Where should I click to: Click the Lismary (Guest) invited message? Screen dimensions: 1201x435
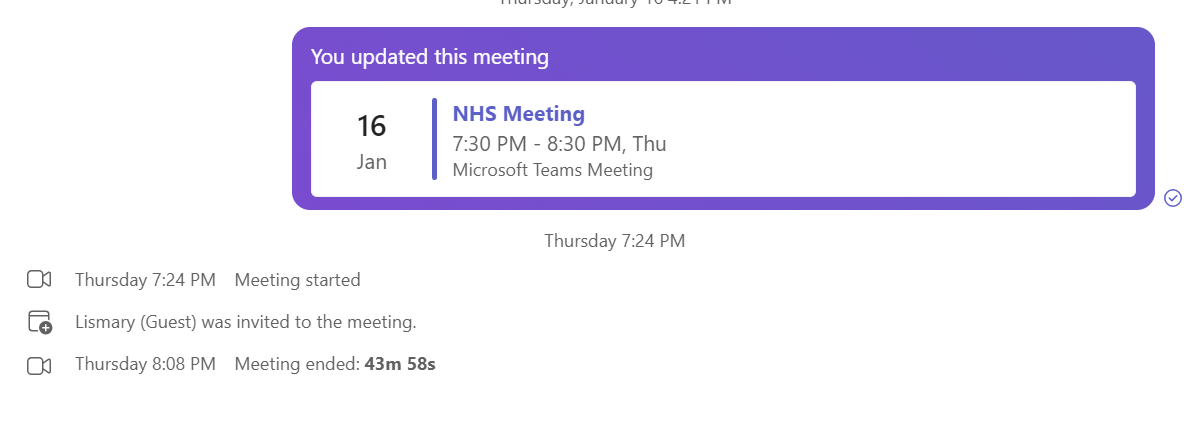pos(245,322)
